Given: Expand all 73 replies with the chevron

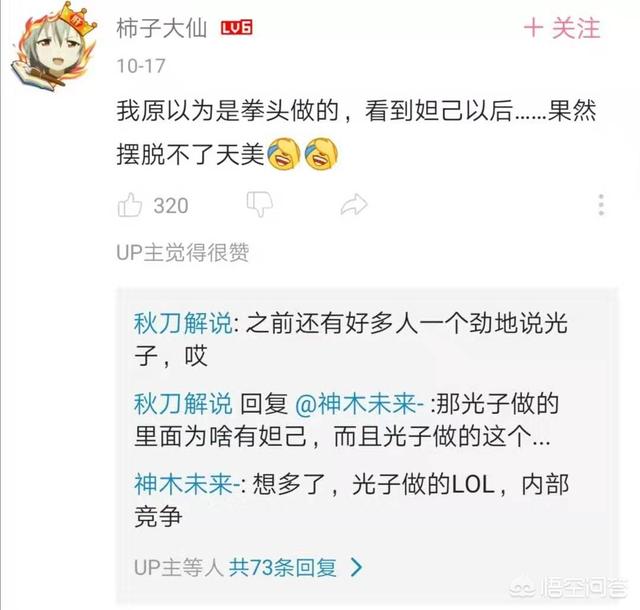Looking at the screenshot, I should point(357,567).
